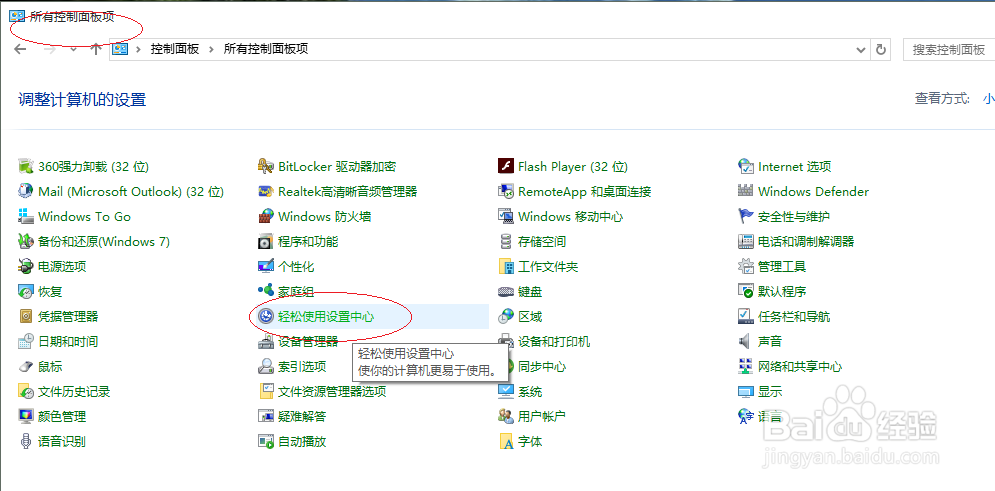
Task: Click the 个性化 icon
Action: 266,266
